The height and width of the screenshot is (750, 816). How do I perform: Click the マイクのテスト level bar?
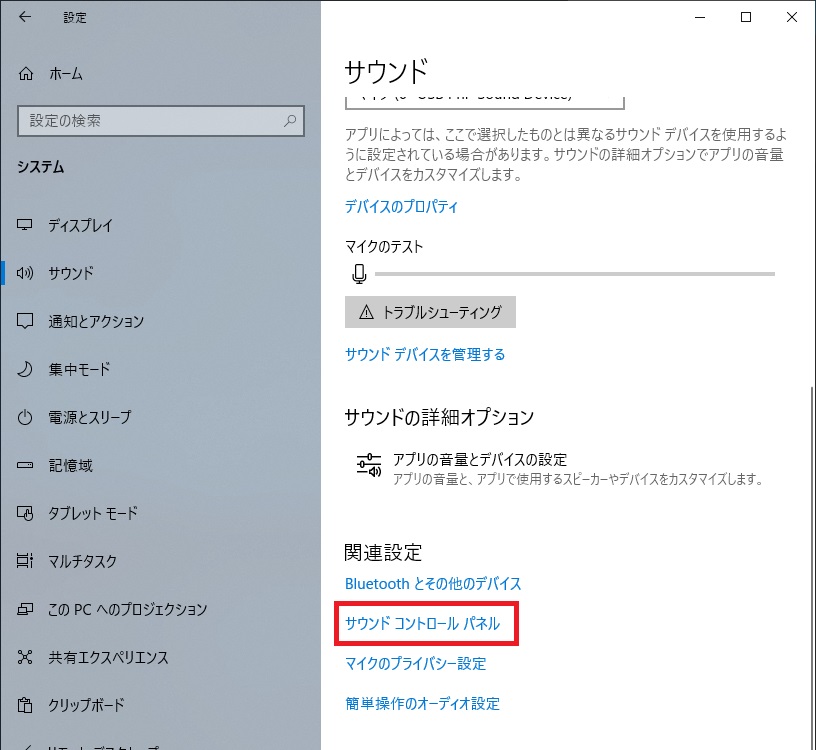click(x=574, y=273)
